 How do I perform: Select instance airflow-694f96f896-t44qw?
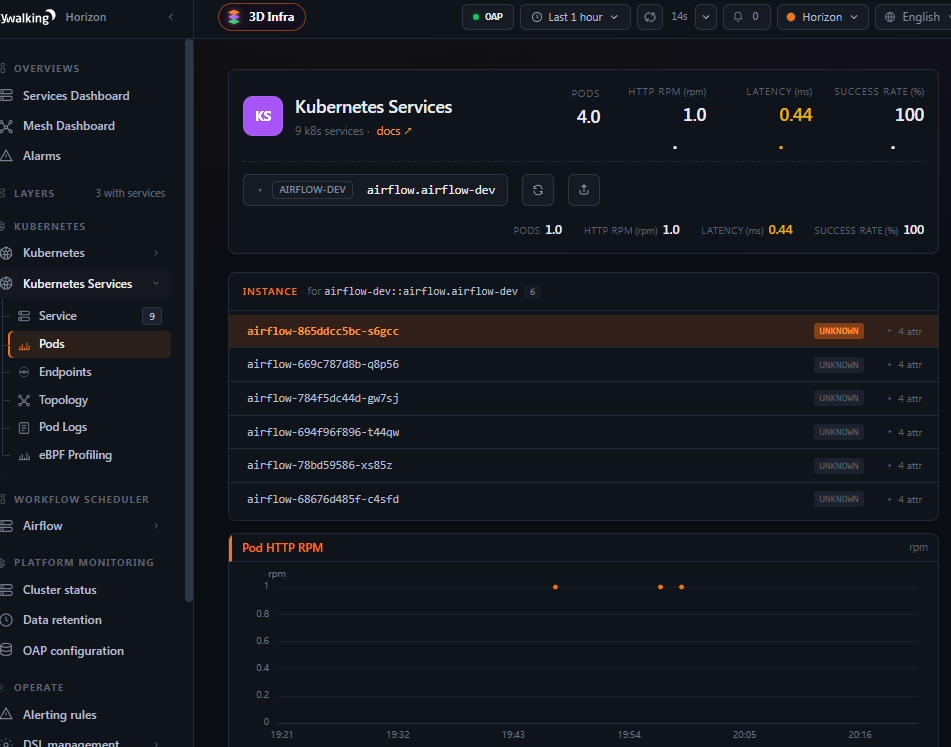(583, 432)
